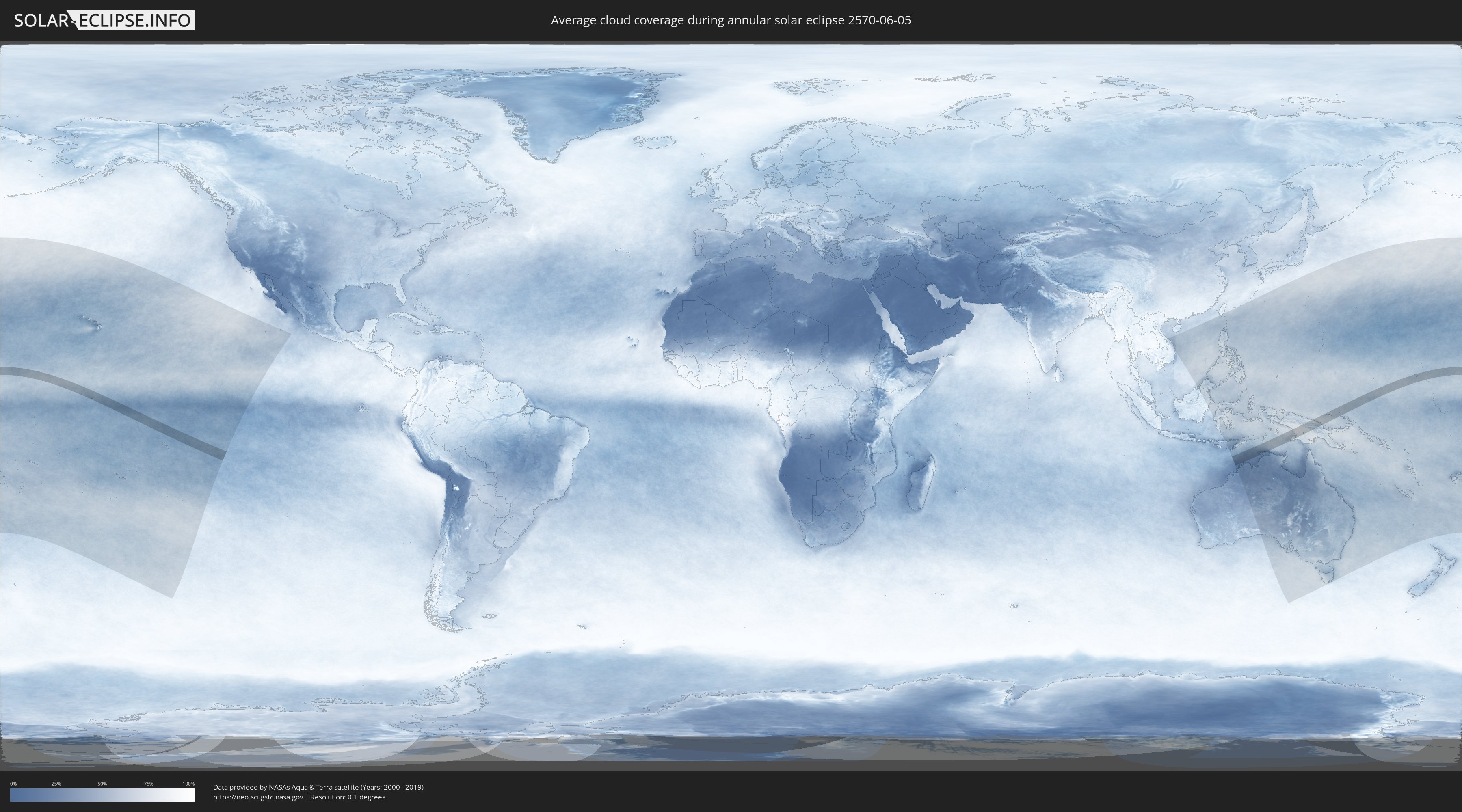Click the cloud coverage gradient legend bar
This screenshot has width=1462, height=812.
pyautogui.click(x=102, y=795)
